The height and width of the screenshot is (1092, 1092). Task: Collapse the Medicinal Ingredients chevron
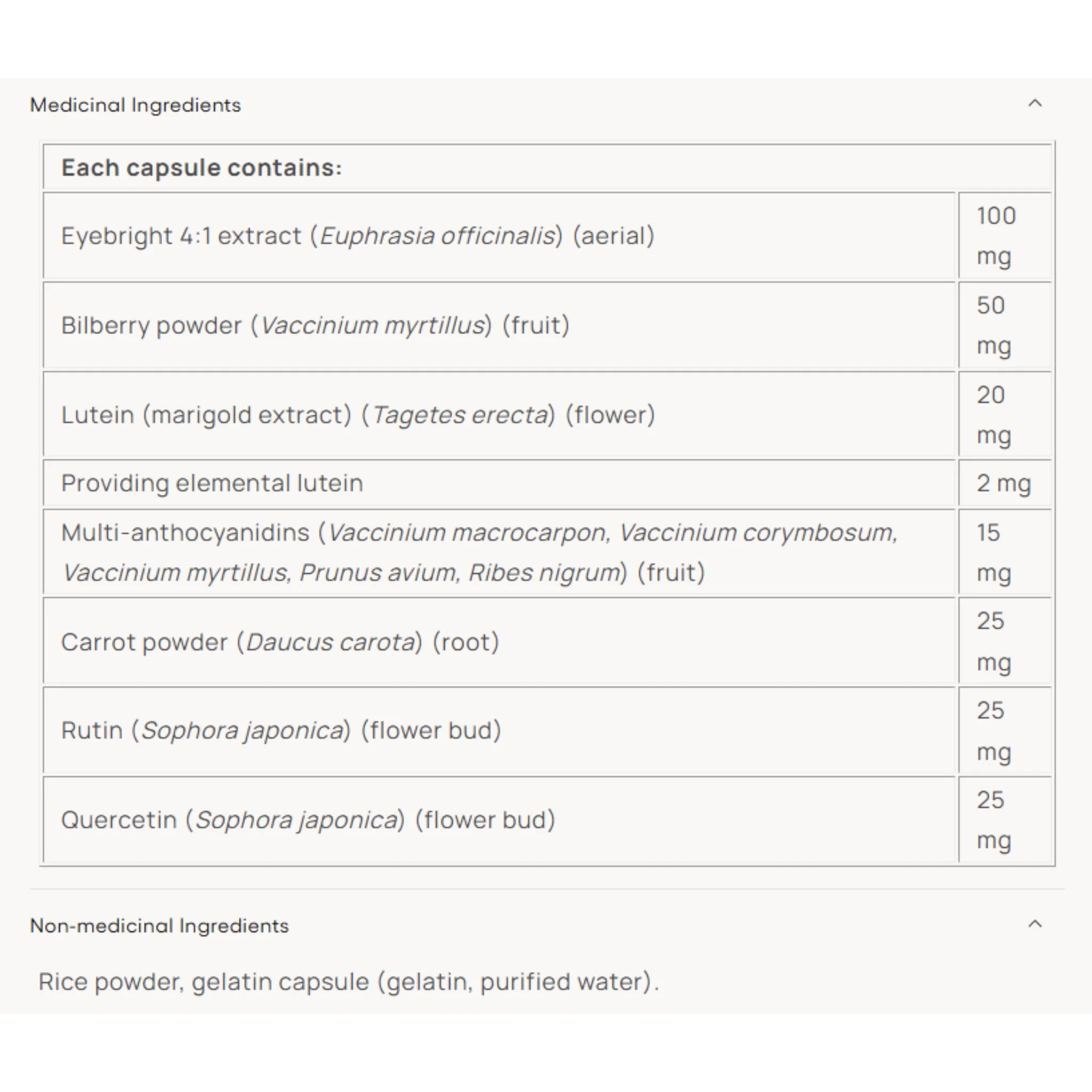[1034, 103]
